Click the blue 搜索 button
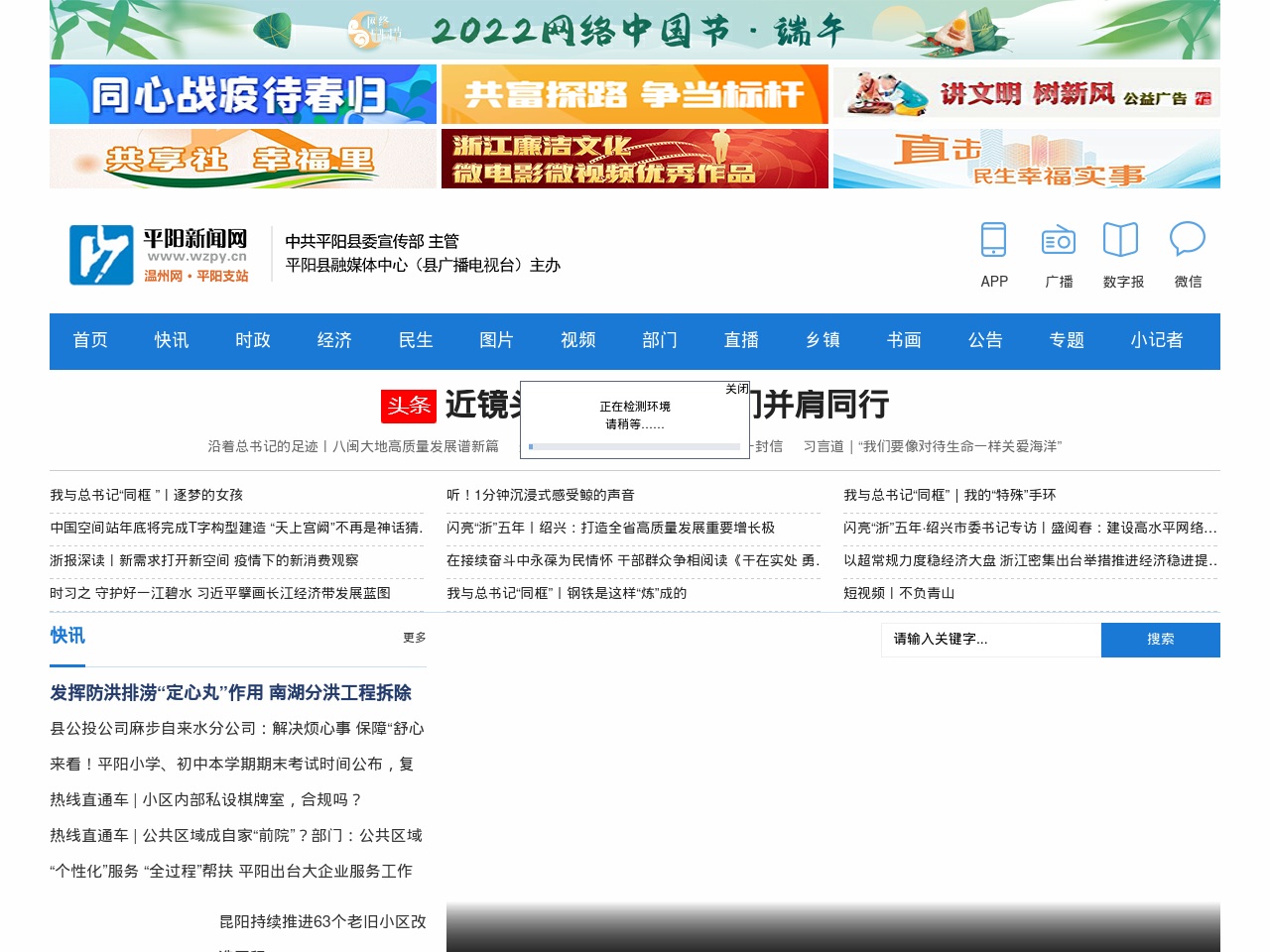The height and width of the screenshot is (952, 1270). tap(1161, 640)
